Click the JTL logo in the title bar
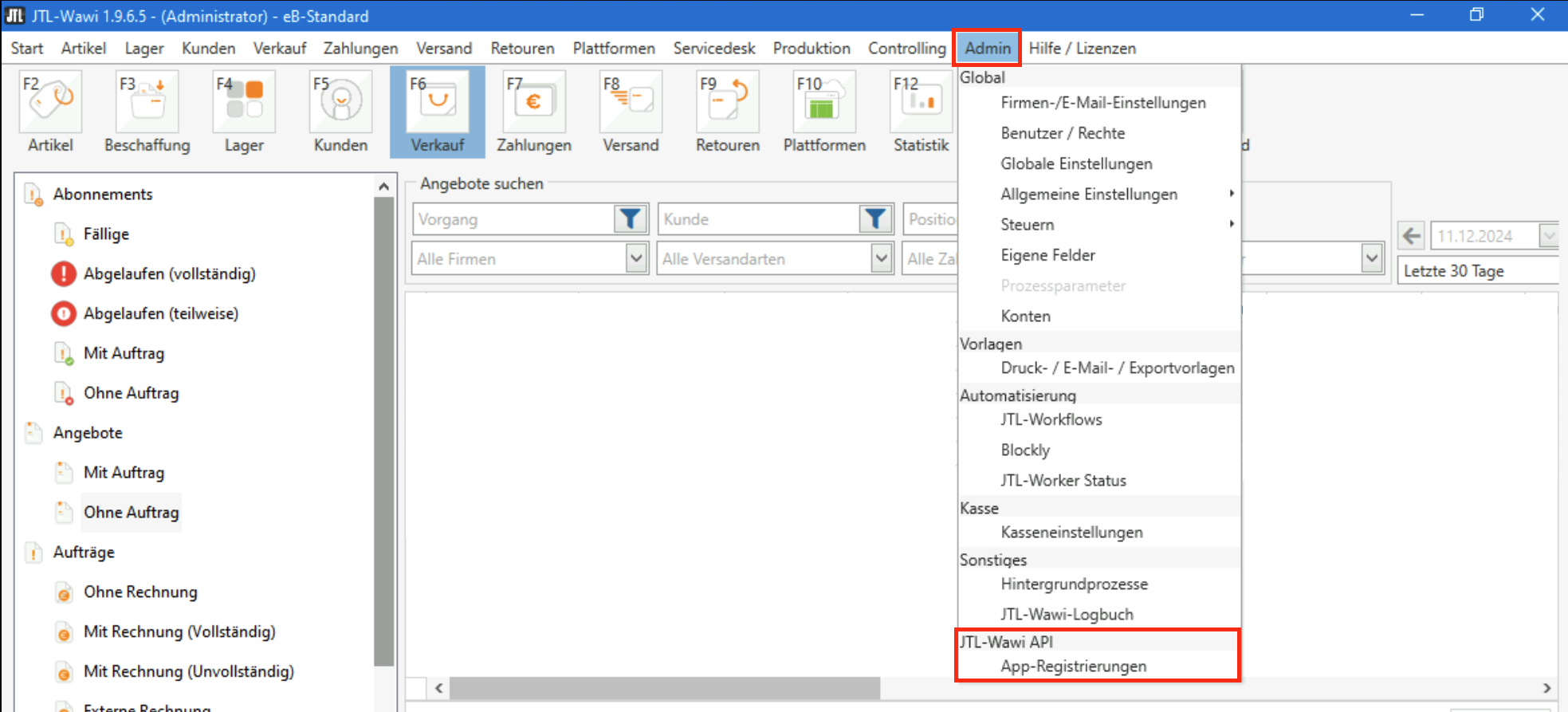Screen dimensions: 1568x712 15,15
